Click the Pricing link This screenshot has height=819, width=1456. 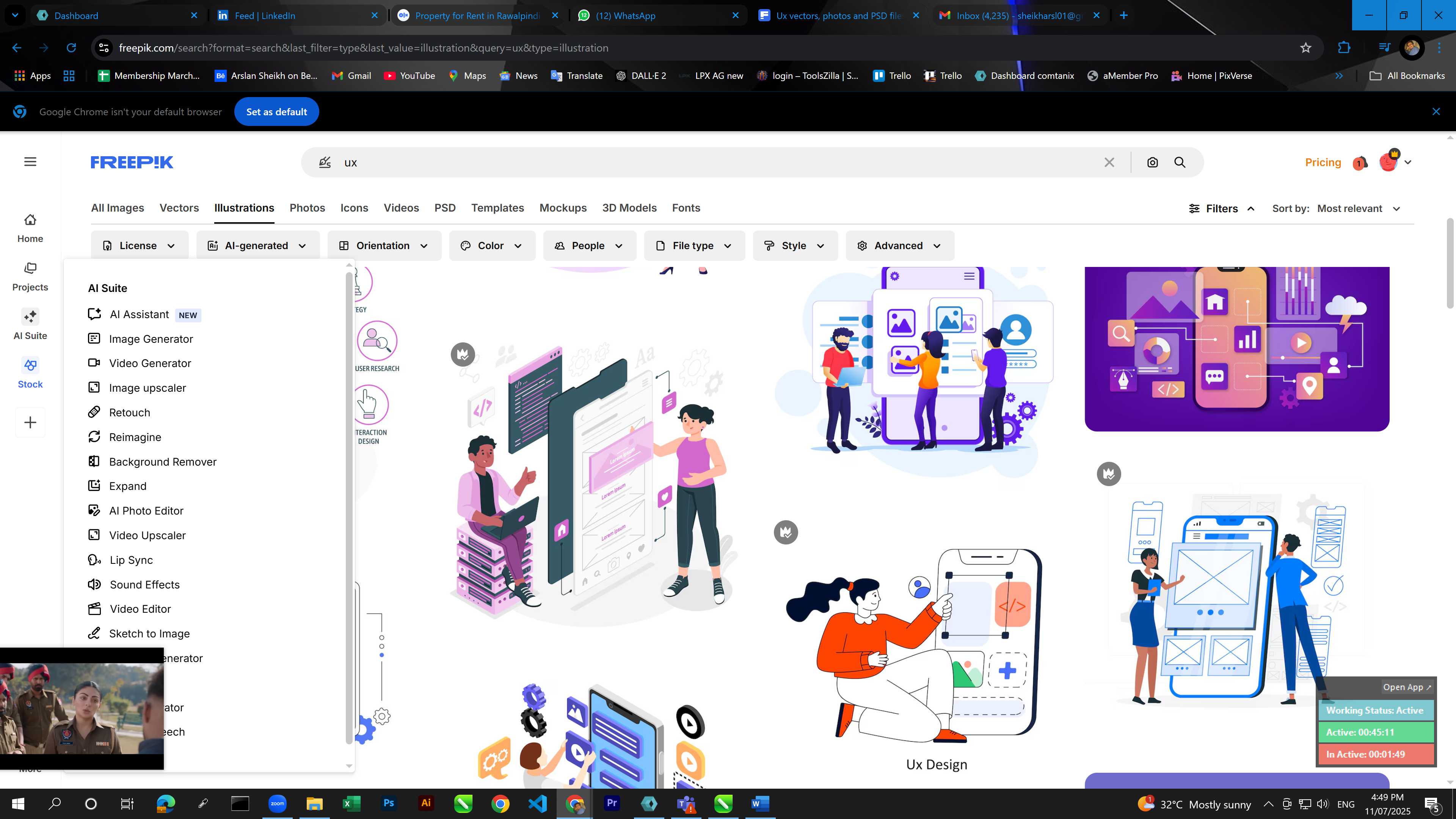click(1323, 162)
